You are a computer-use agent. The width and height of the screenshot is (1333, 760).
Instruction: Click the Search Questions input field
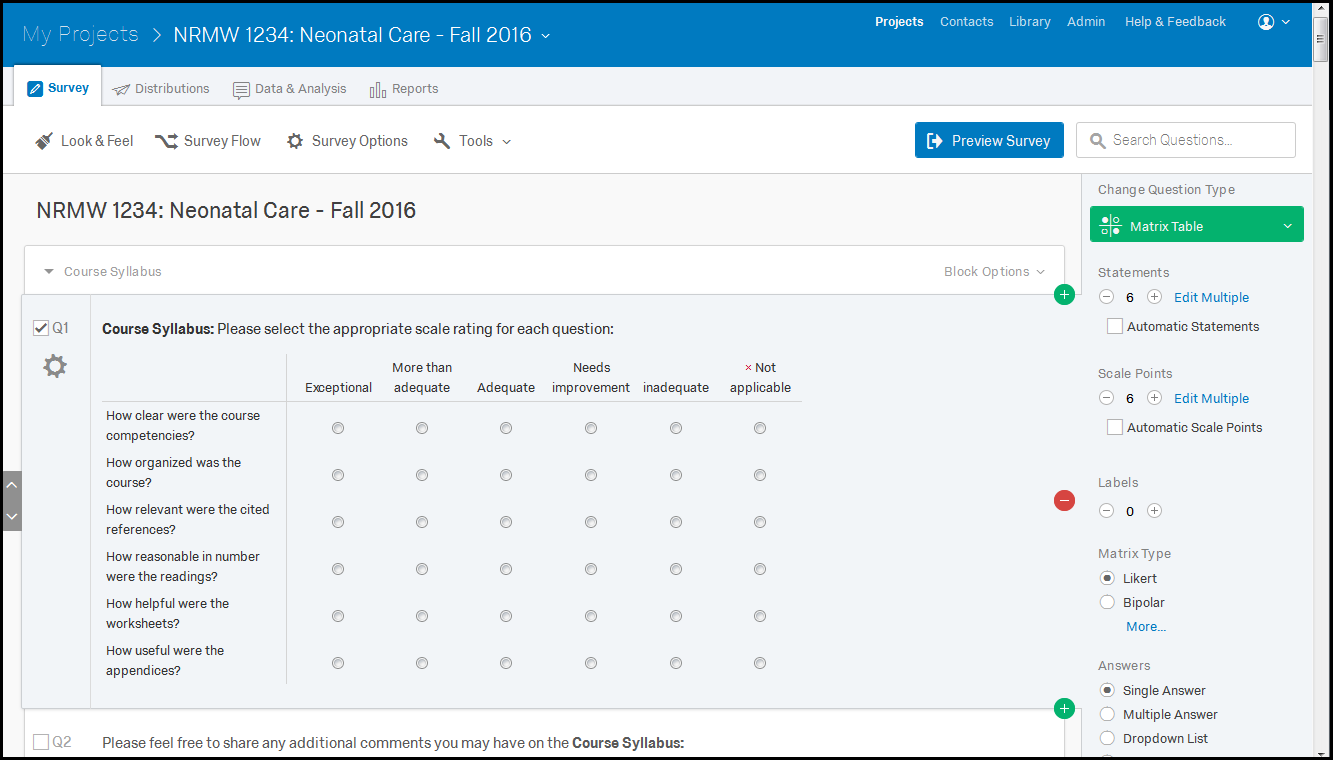coord(1185,140)
